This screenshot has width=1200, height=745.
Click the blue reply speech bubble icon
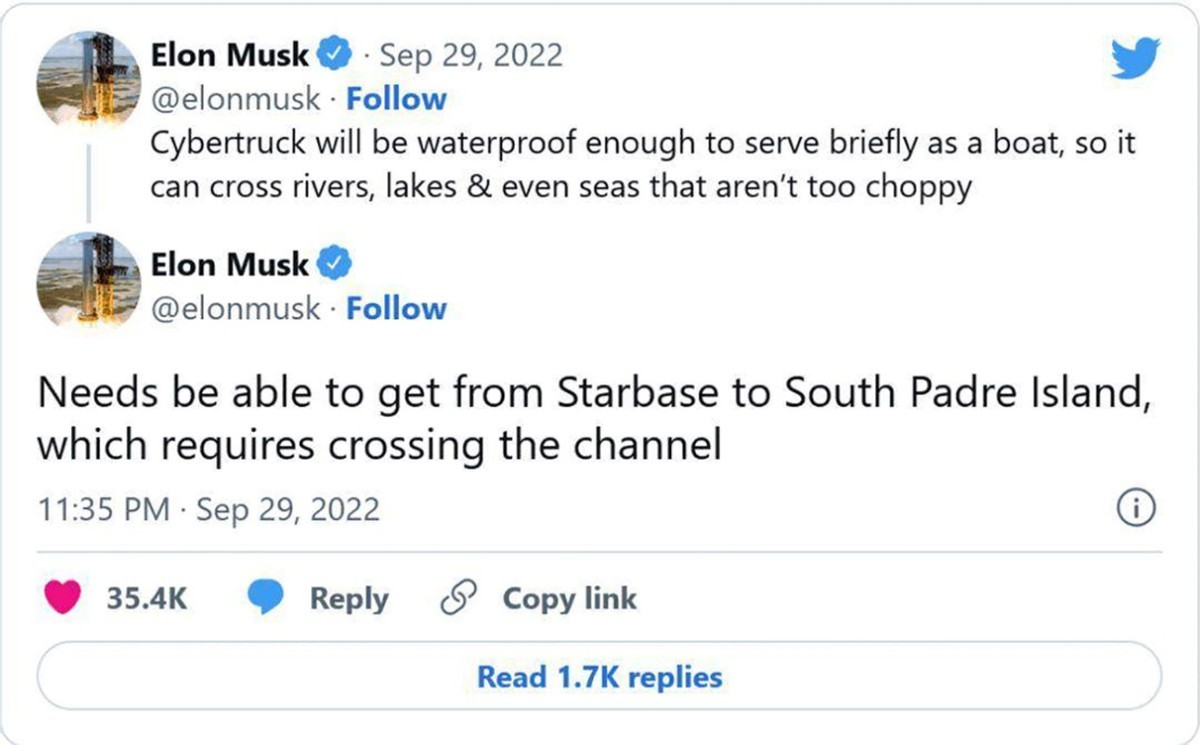pyautogui.click(x=268, y=598)
